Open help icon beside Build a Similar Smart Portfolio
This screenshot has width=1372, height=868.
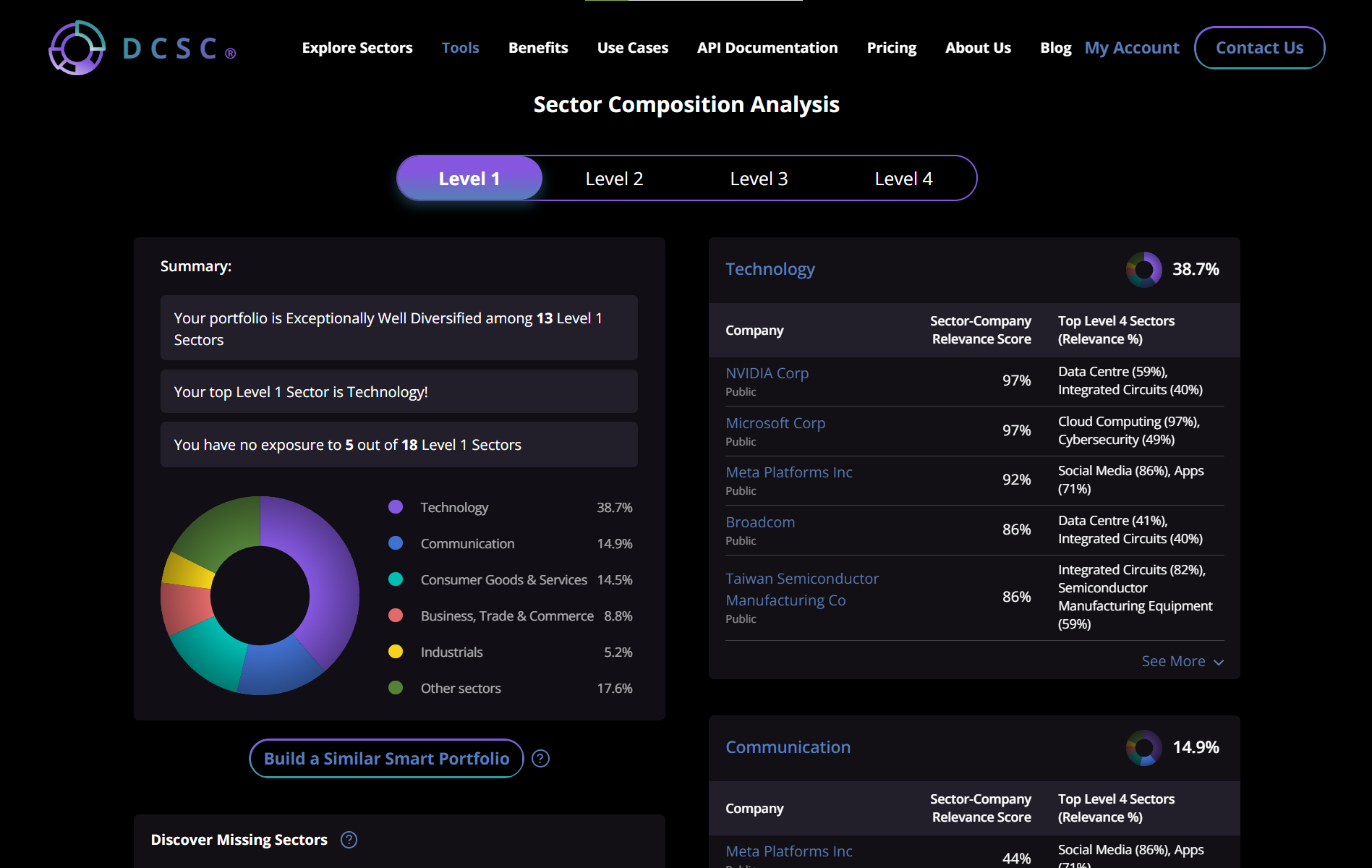point(541,759)
